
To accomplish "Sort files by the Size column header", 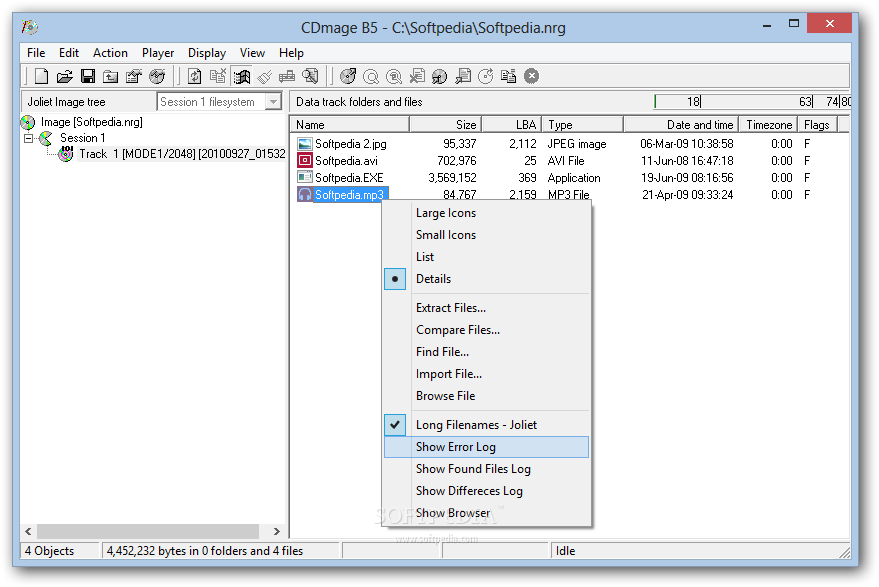I will (x=446, y=124).
